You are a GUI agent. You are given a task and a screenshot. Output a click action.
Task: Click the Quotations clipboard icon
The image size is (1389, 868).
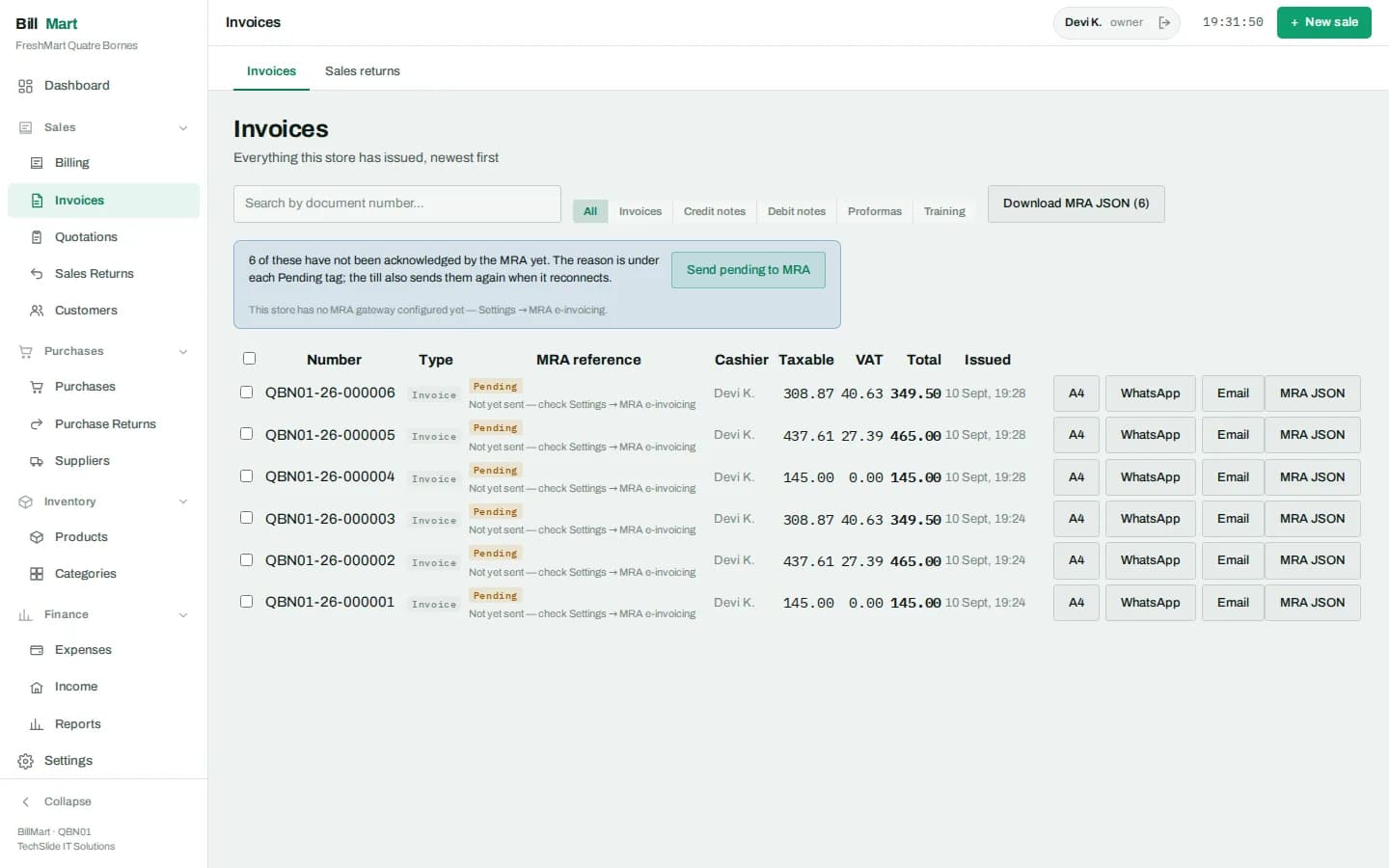(x=37, y=237)
